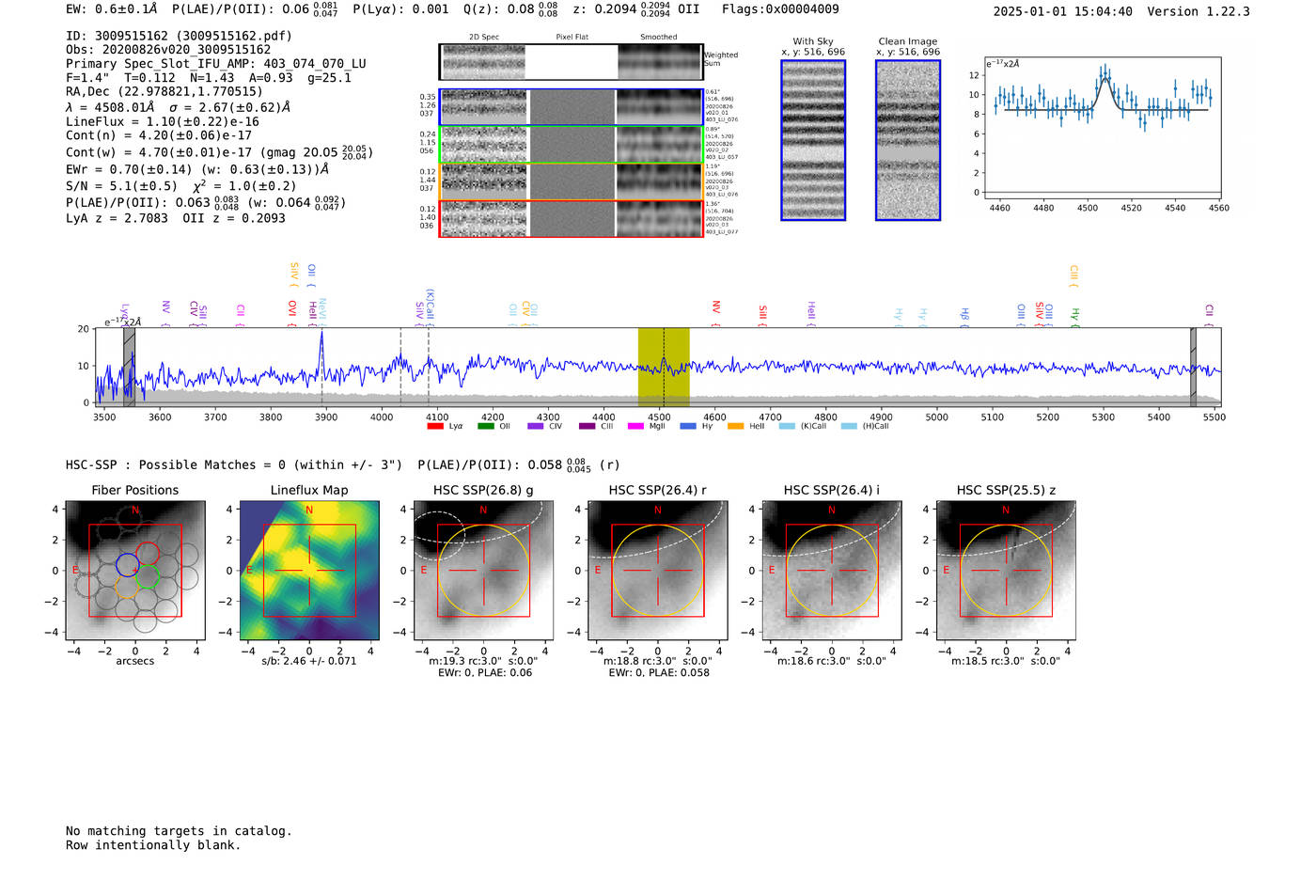Click the OVI line label above spectrum

click(292, 313)
